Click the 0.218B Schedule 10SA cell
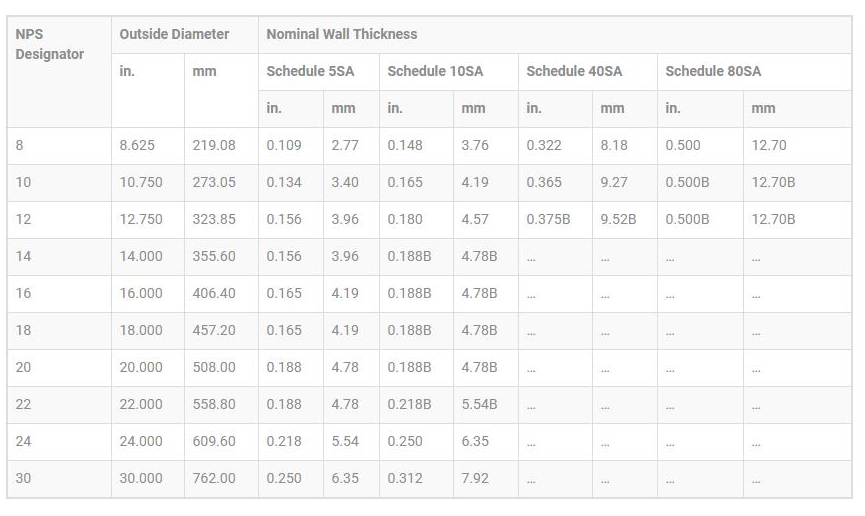 pyautogui.click(x=409, y=404)
